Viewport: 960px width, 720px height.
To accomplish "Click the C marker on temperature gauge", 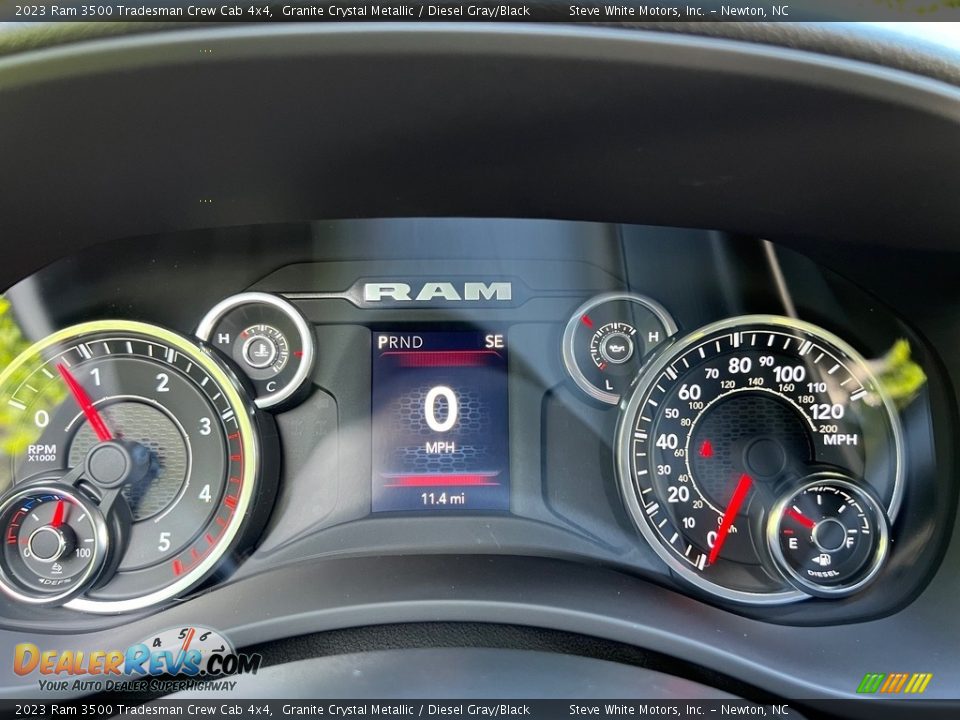I will (270, 386).
